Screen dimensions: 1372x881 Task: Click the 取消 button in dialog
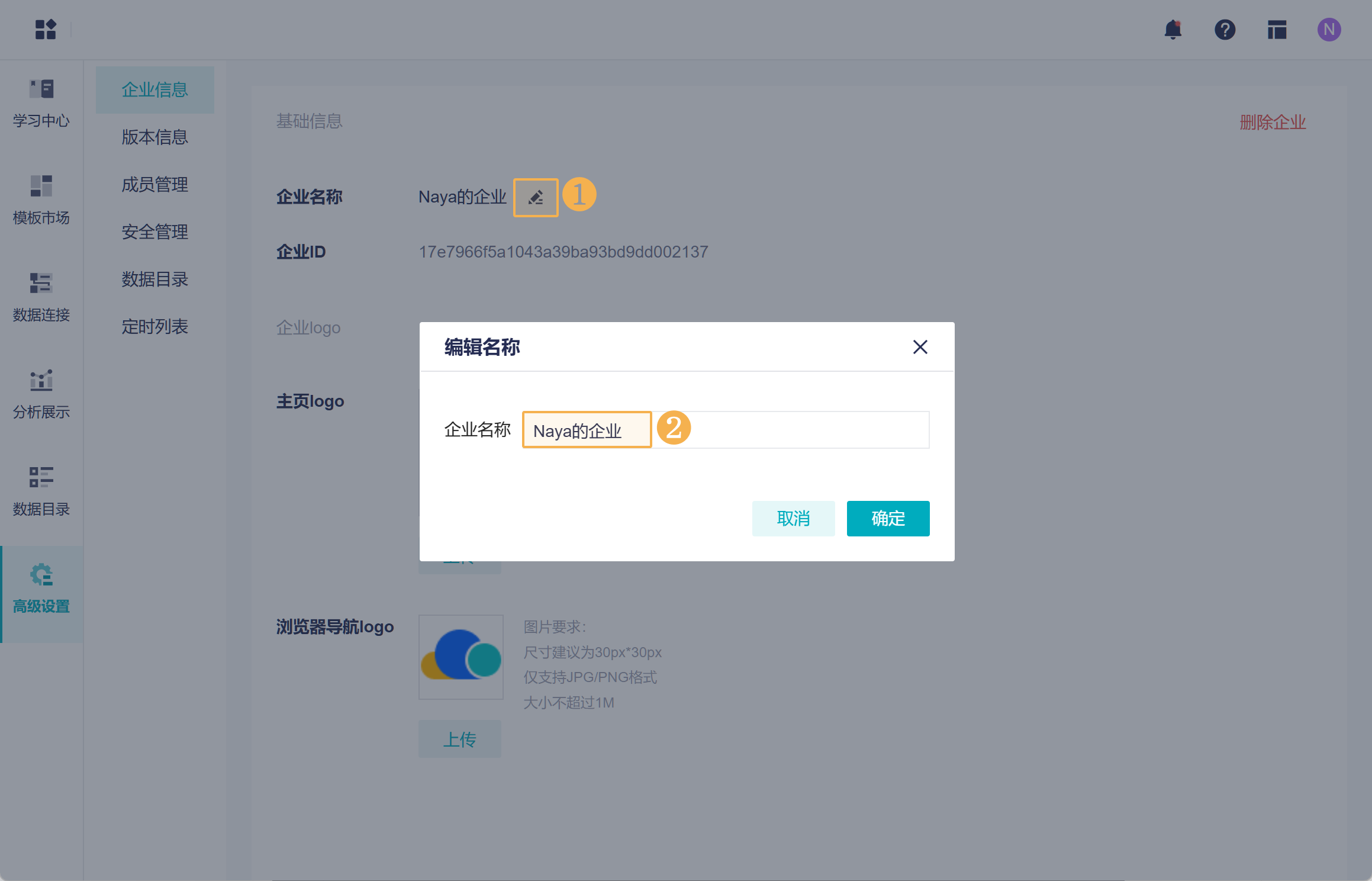click(x=793, y=519)
